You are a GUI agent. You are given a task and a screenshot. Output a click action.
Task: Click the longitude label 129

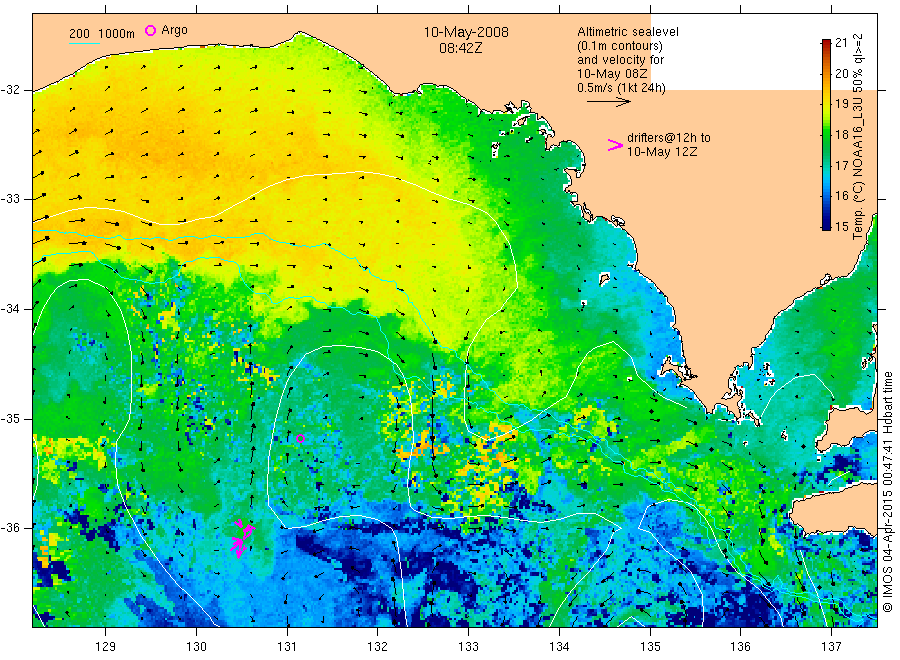pyautogui.click(x=106, y=647)
